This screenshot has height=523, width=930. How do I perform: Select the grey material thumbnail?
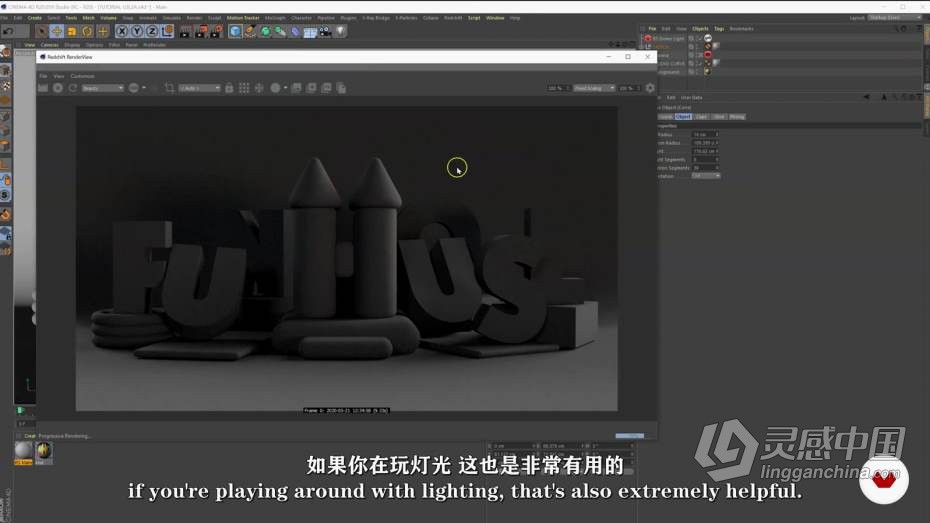pos(23,452)
